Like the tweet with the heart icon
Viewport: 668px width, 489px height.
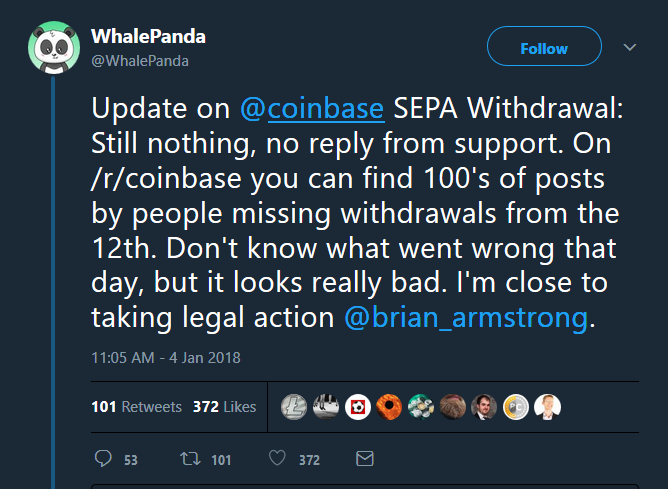277,459
